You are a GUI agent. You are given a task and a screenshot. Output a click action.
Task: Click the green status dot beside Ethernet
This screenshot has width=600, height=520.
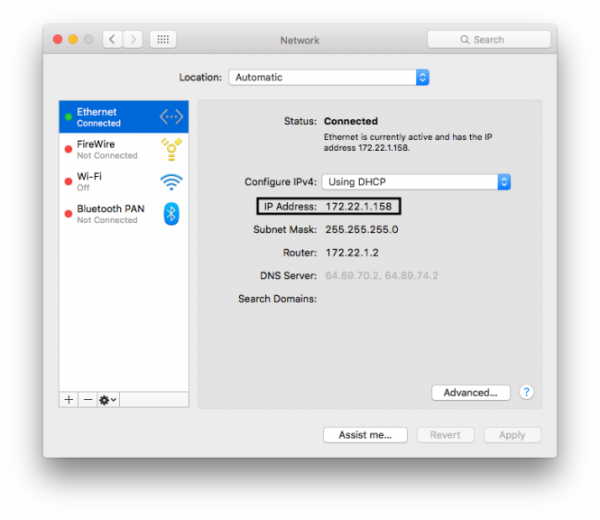[x=68, y=117]
